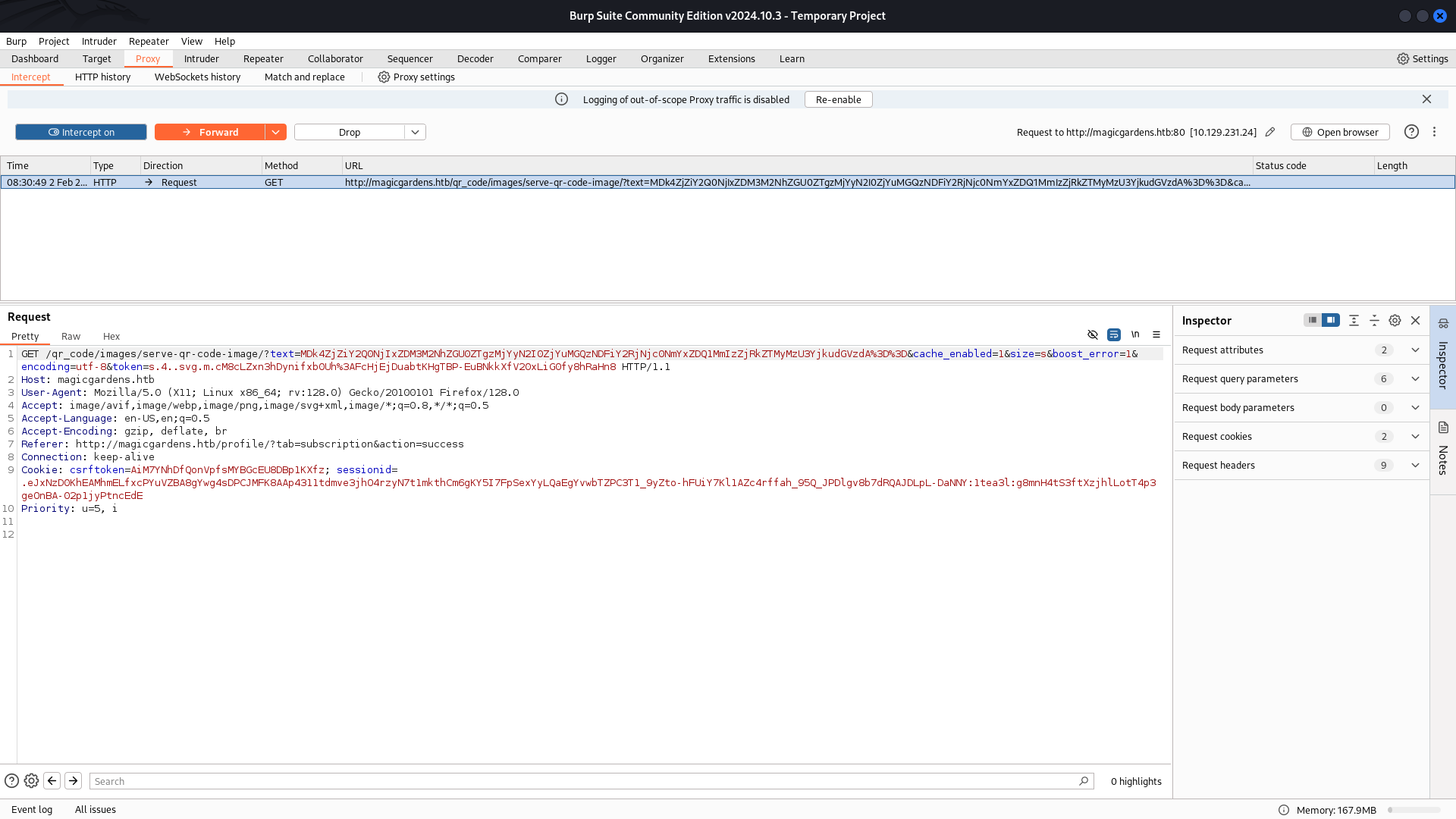Switch Inspector to side-by-side layout icon

coord(1331,320)
